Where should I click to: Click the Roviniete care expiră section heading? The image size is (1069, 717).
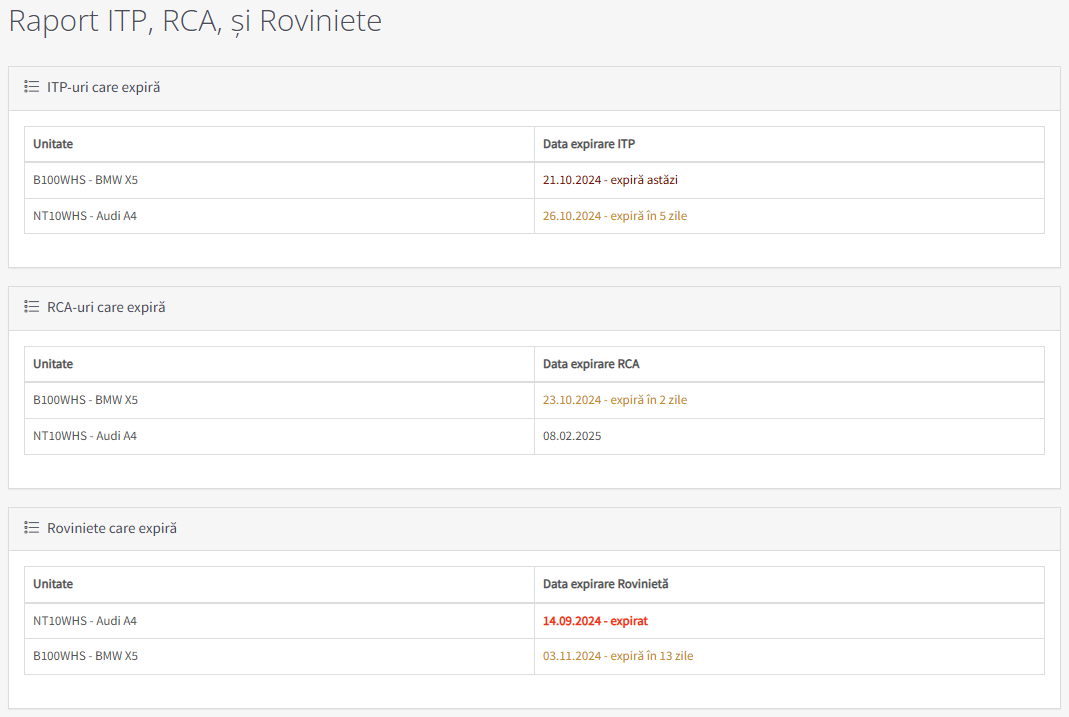(x=112, y=528)
